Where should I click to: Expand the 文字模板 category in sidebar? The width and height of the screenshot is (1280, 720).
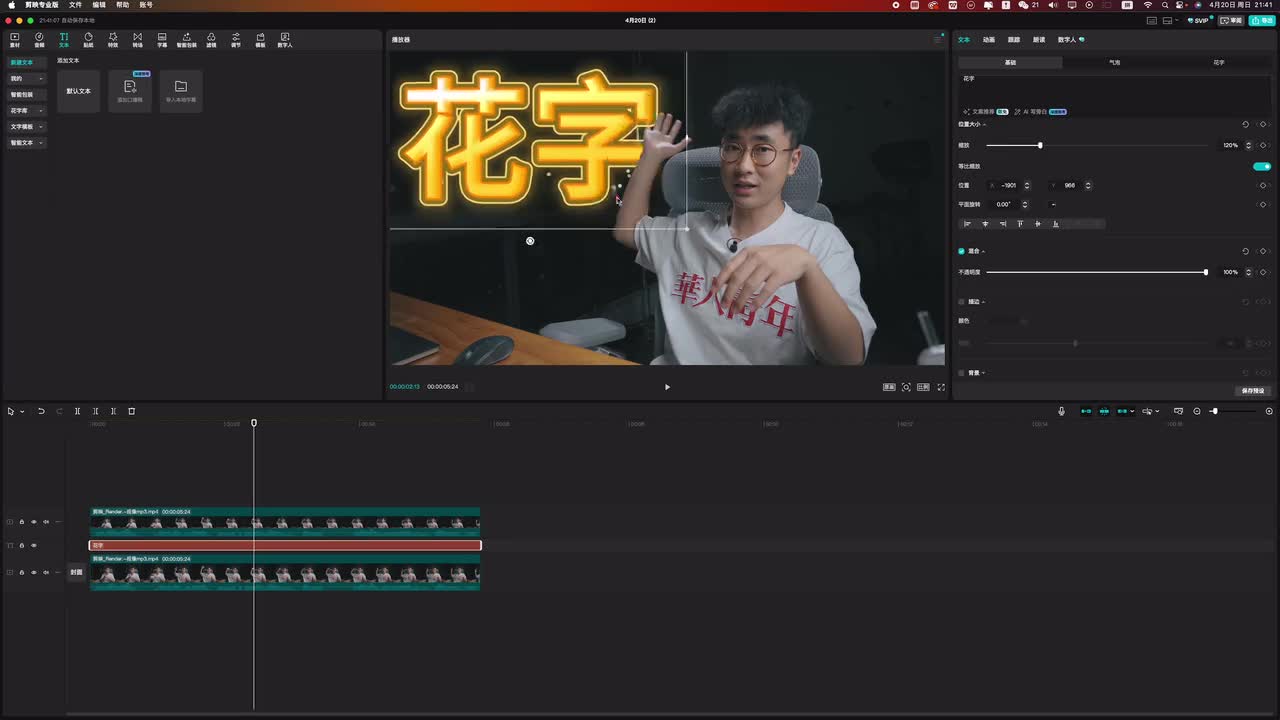[x=27, y=127]
